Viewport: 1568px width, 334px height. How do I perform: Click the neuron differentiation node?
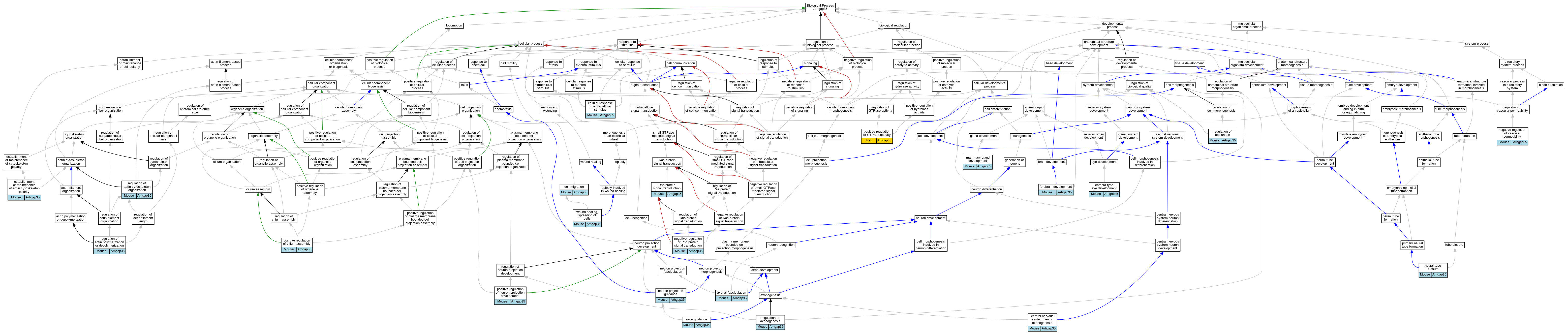(x=986, y=190)
